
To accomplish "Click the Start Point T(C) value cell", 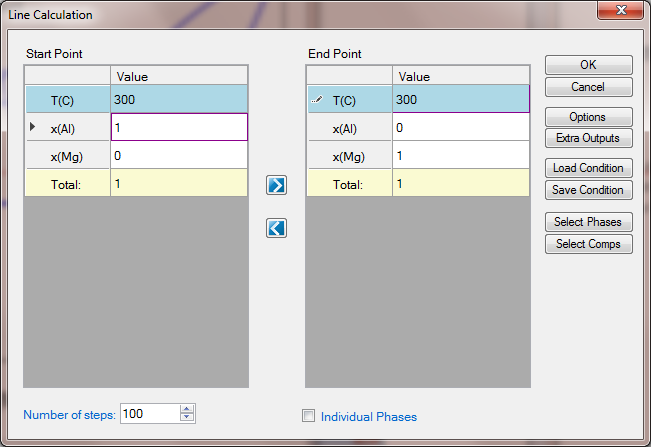I will (x=179, y=100).
